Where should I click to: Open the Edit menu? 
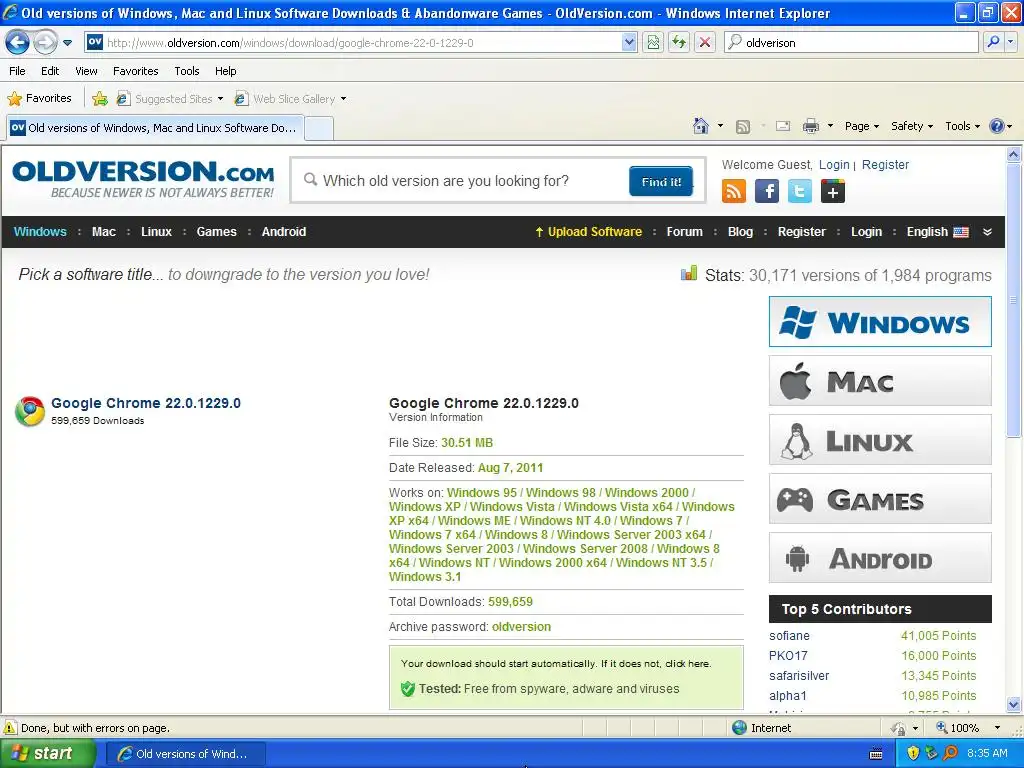click(50, 71)
